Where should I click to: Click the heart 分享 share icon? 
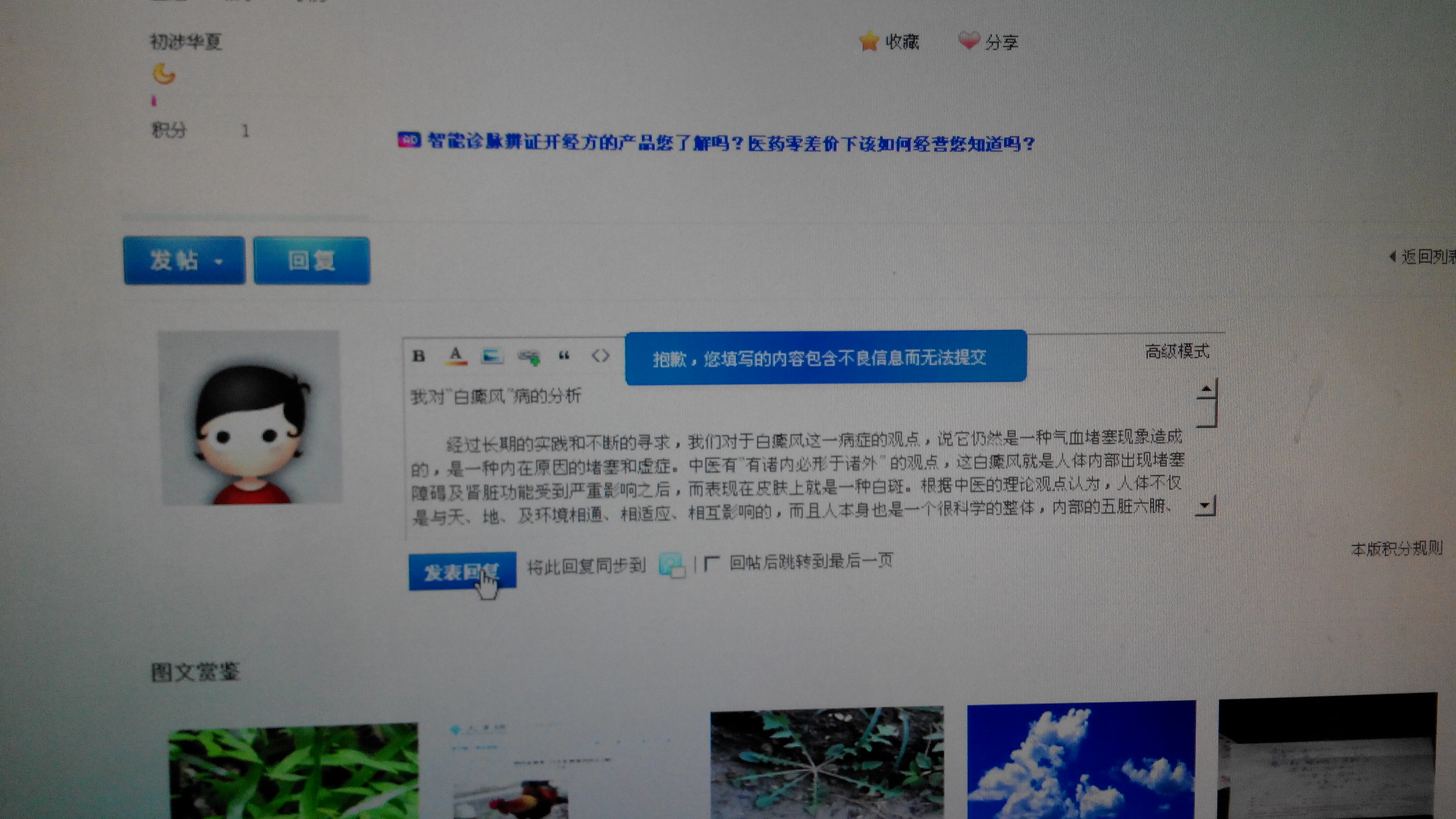[969, 41]
